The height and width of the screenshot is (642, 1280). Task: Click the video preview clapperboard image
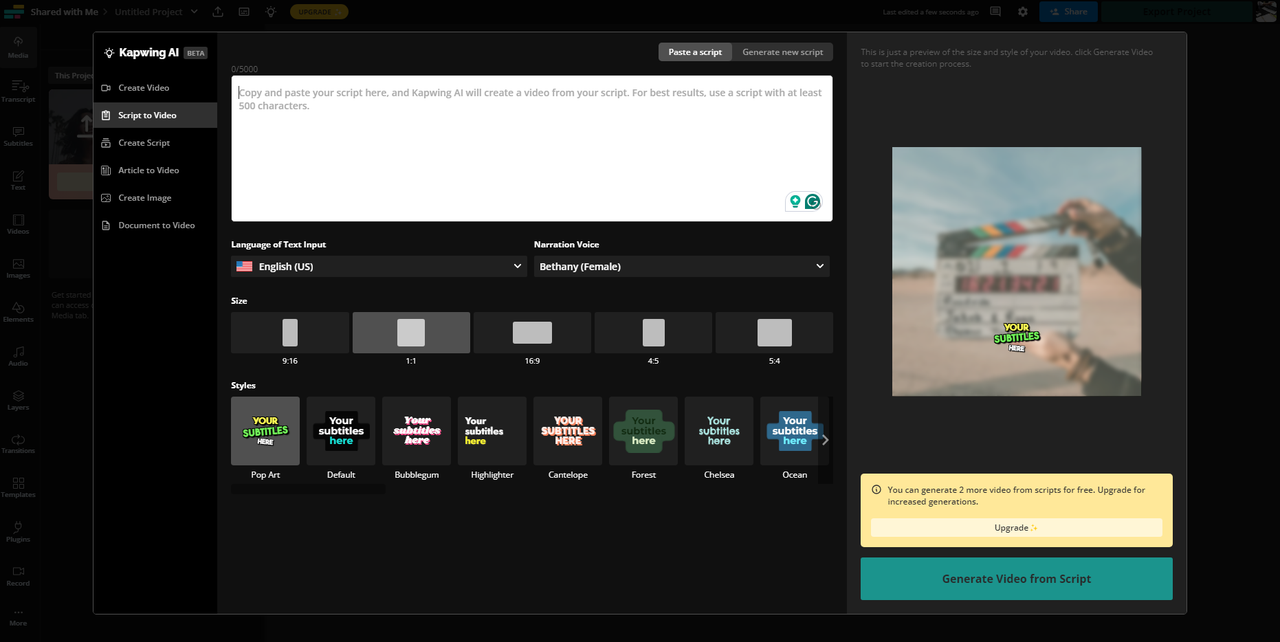[x=1016, y=271]
